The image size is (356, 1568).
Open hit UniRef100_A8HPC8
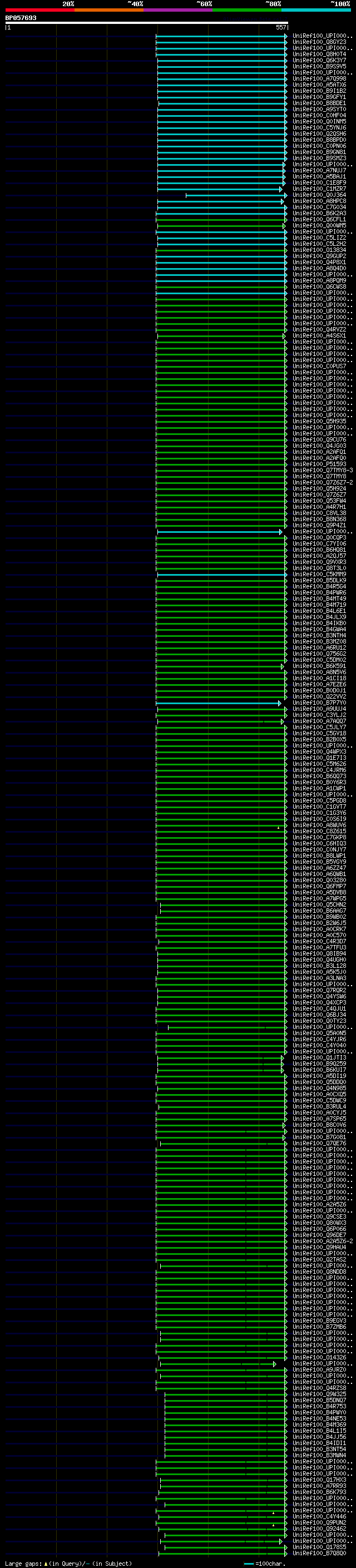pyautogui.click(x=319, y=201)
